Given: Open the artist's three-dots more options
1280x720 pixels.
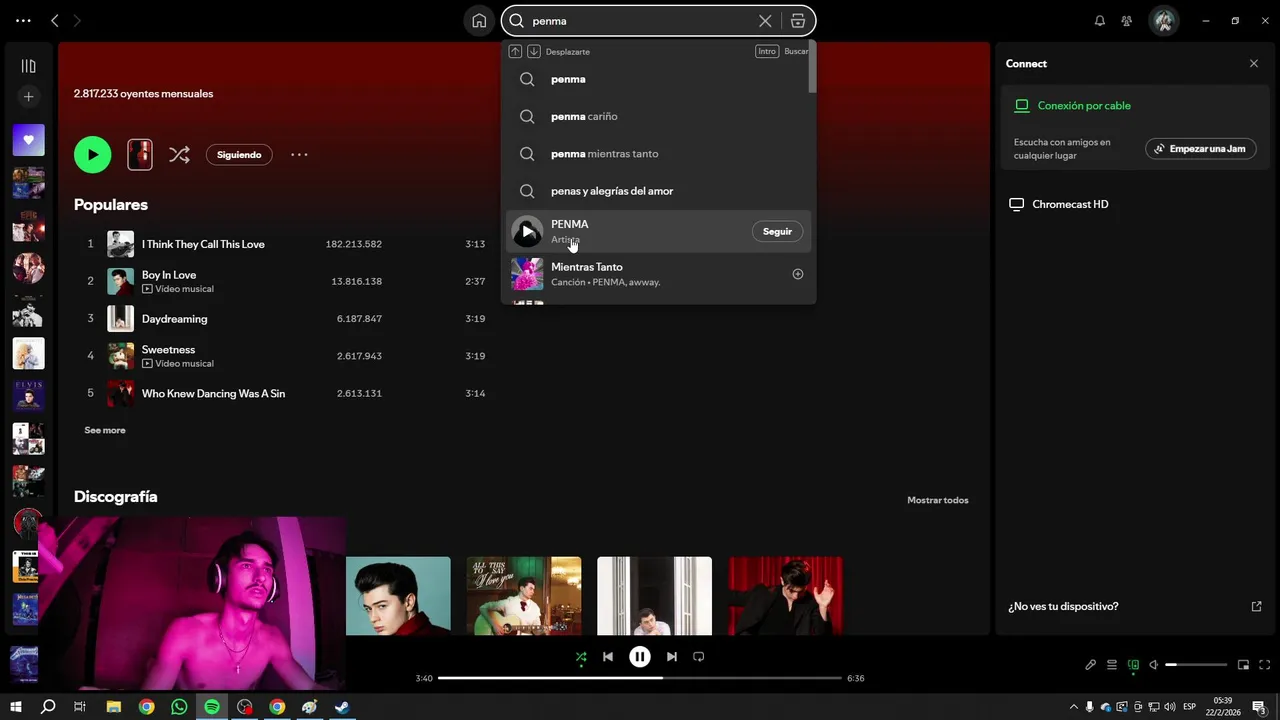Looking at the screenshot, I should click(299, 155).
